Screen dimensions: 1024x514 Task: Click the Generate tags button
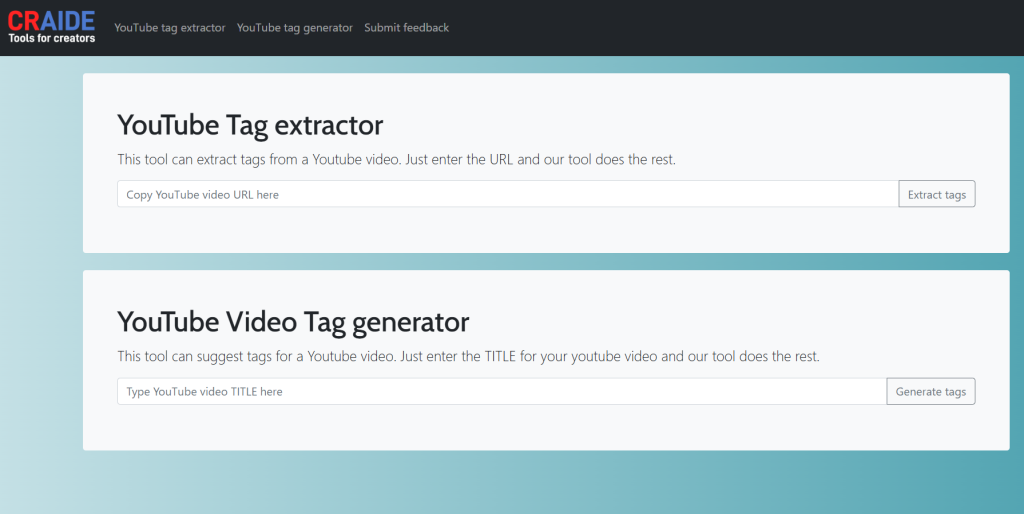[x=931, y=391]
